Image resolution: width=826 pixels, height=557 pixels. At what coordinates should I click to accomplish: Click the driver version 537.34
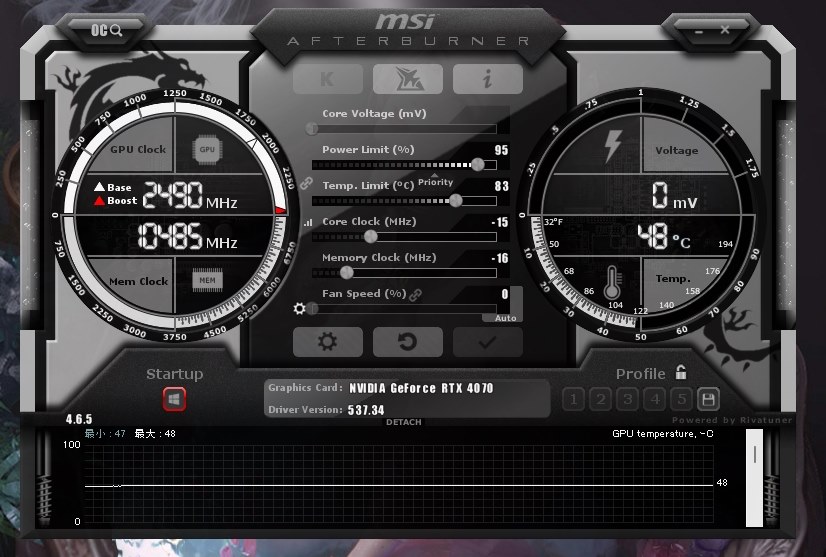click(366, 410)
